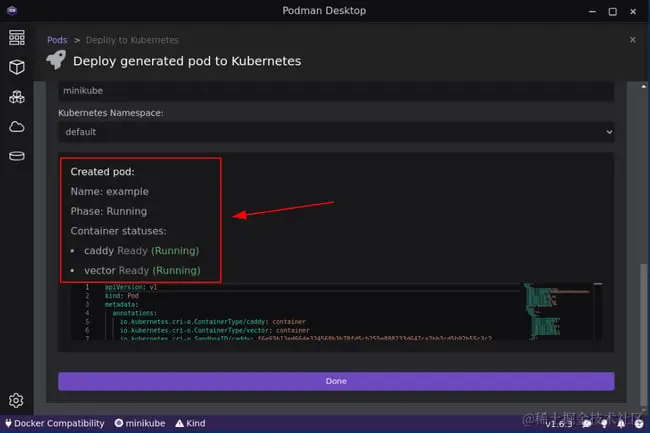
Task: Click the ContainerType/vector annotation line
Action: click(x=215, y=331)
